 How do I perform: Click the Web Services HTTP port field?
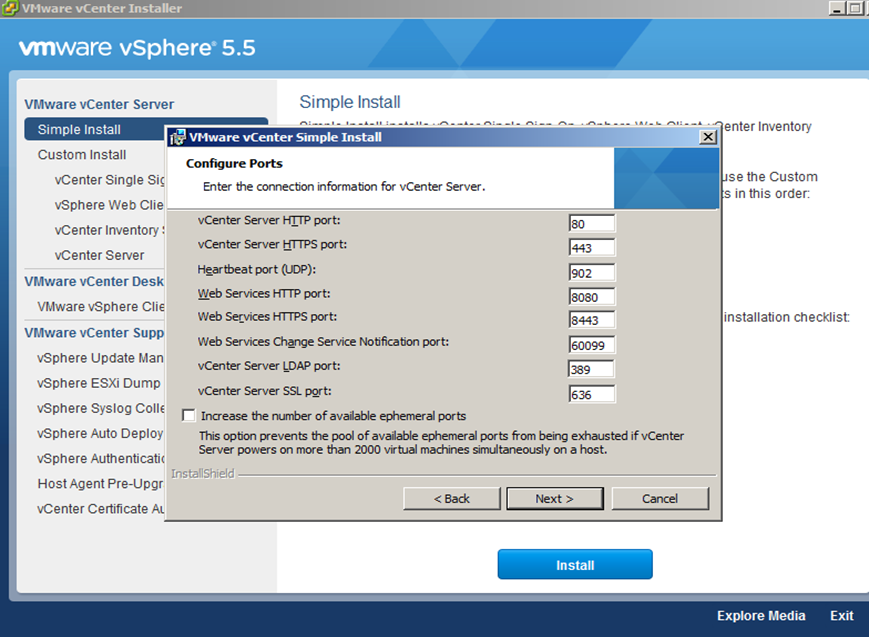tap(591, 297)
